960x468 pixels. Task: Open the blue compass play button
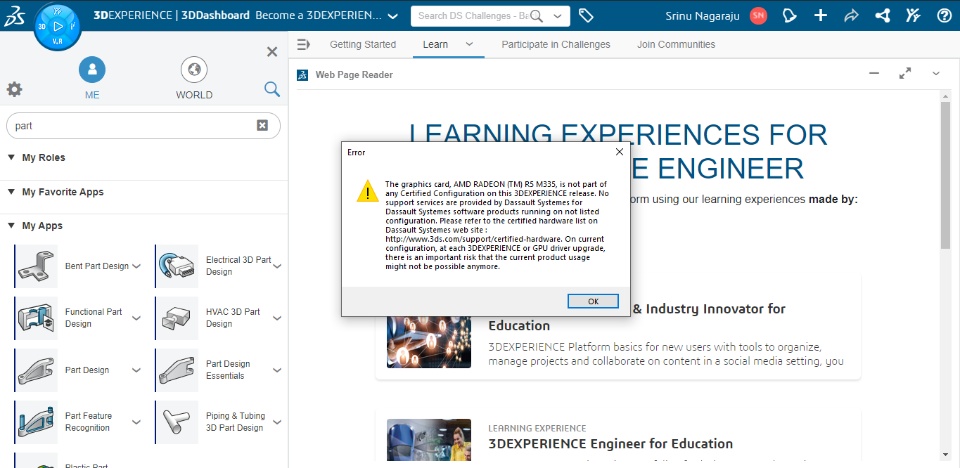[58, 26]
